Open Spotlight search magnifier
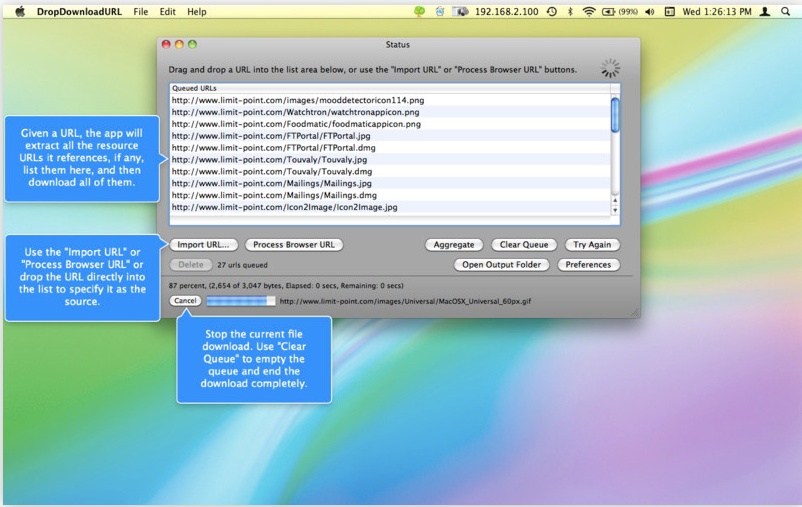This screenshot has width=802, height=507. click(x=786, y=11)
